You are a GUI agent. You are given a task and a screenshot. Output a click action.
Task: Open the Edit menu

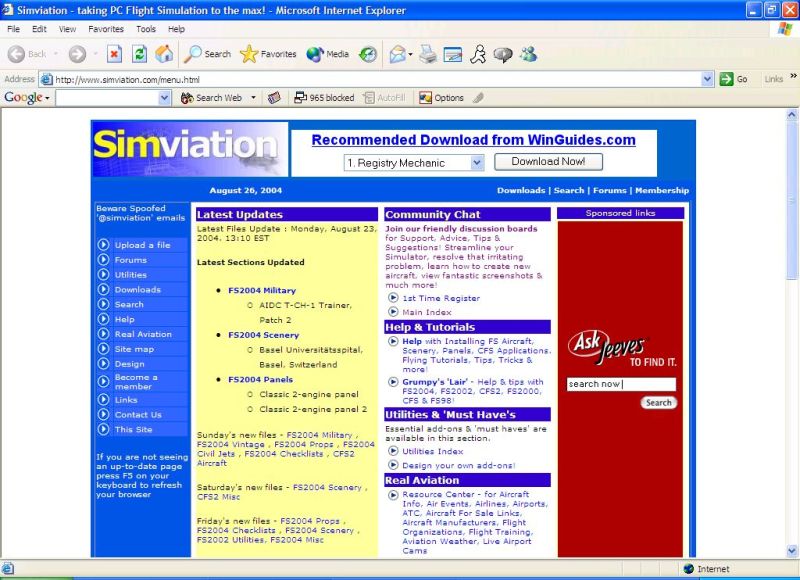click(39, 29)
